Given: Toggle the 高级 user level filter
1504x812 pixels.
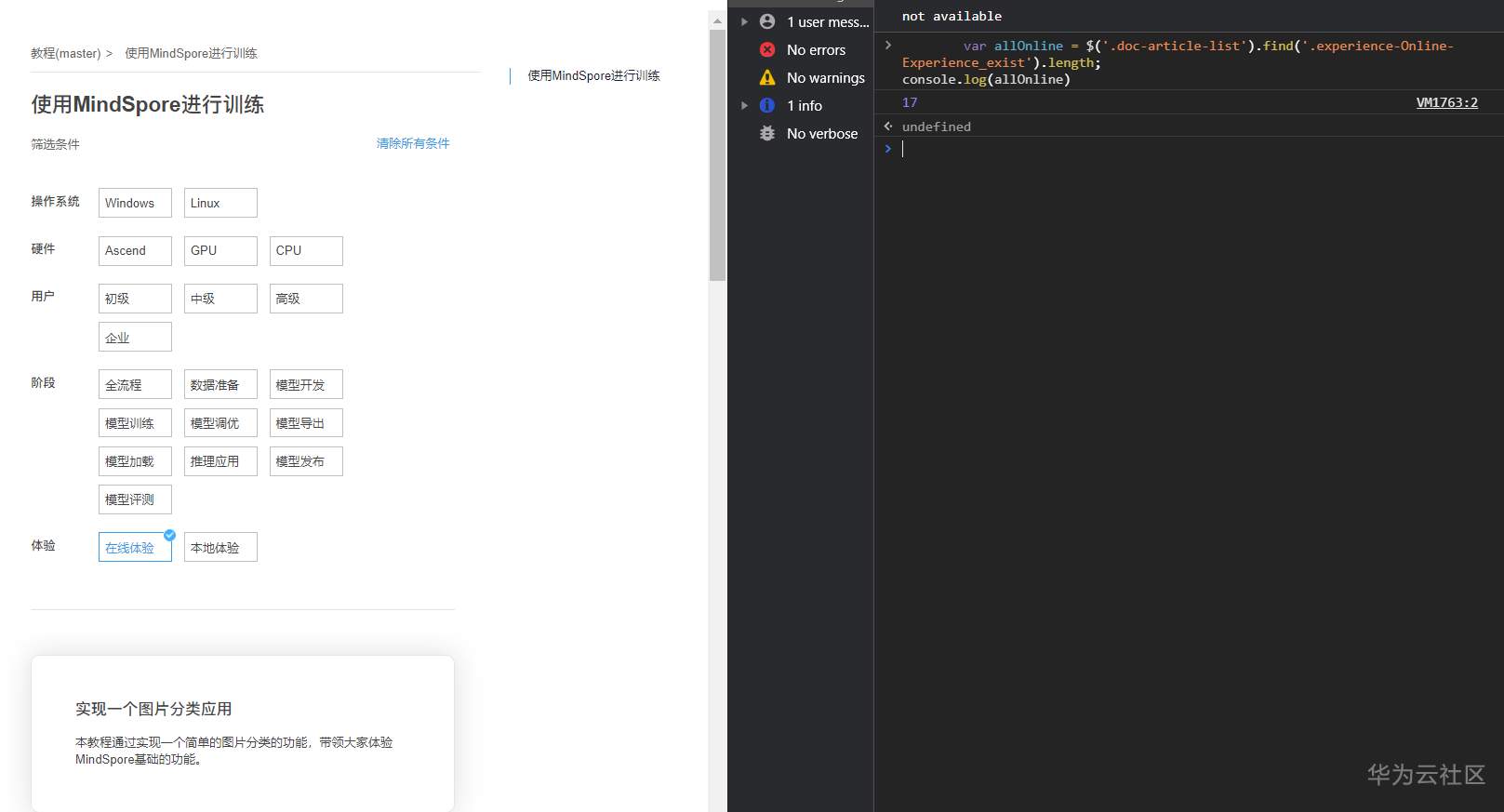Looking at the screenshot, I should tap(306, 299).
